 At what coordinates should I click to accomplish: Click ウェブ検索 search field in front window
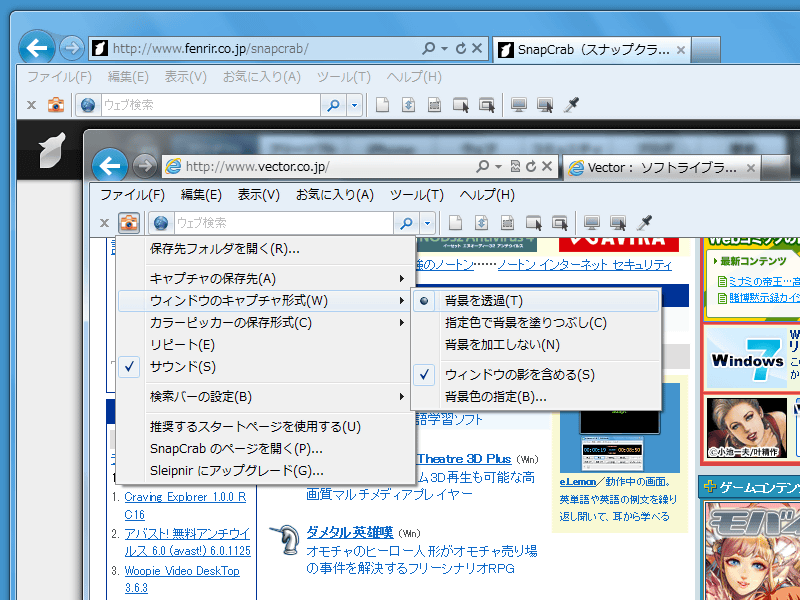coord(284,223)
